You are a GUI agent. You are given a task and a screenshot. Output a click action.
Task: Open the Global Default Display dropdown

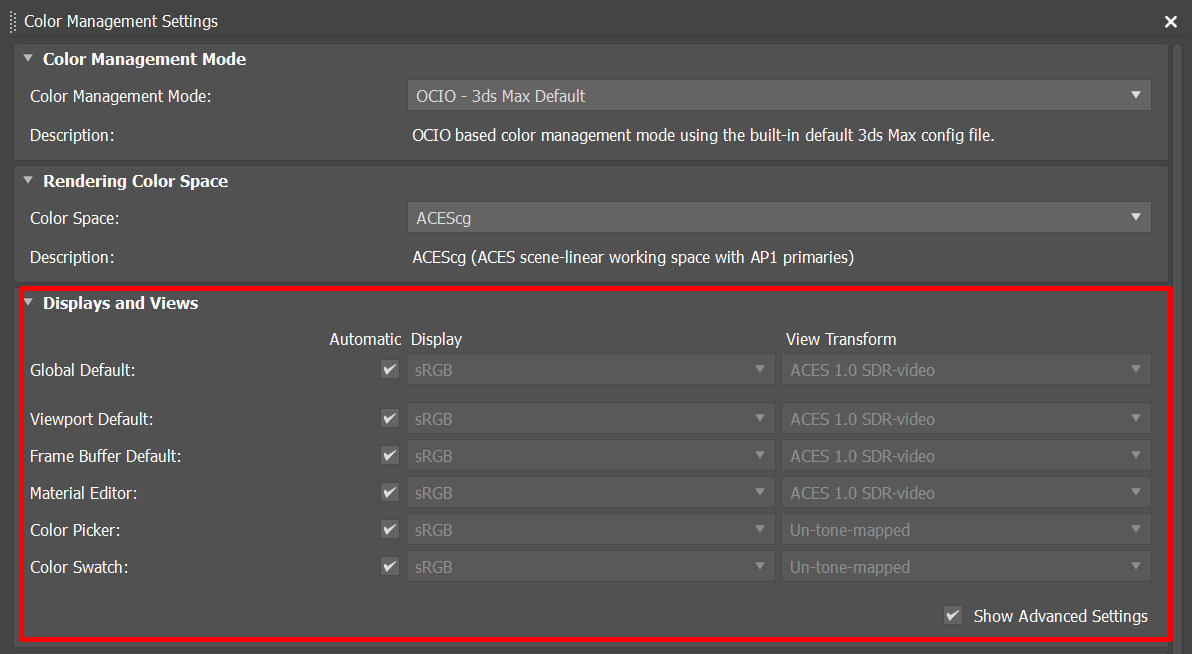[x=590, y=370]
